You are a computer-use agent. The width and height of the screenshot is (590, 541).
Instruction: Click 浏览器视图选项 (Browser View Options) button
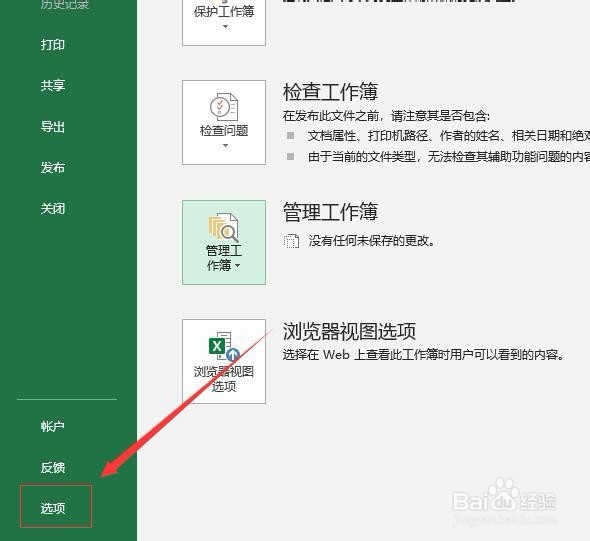tap(224, 362)
